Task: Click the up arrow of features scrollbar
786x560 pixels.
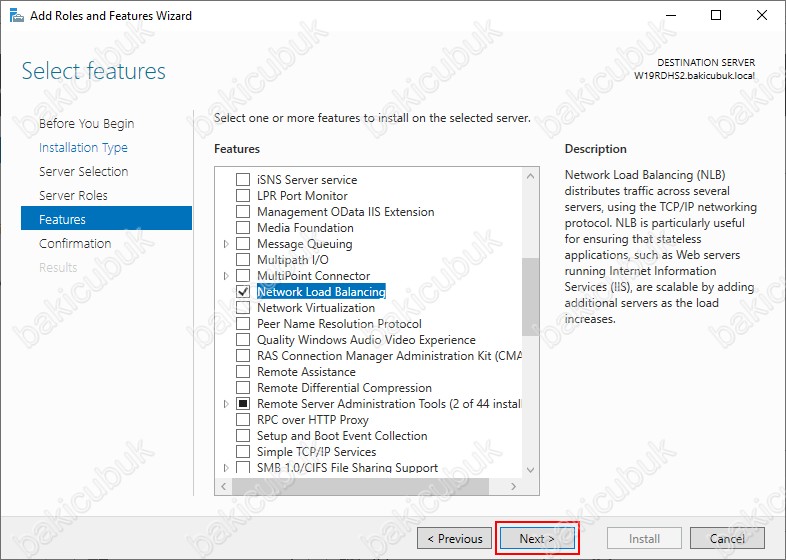Action: (x=530, y=176)
